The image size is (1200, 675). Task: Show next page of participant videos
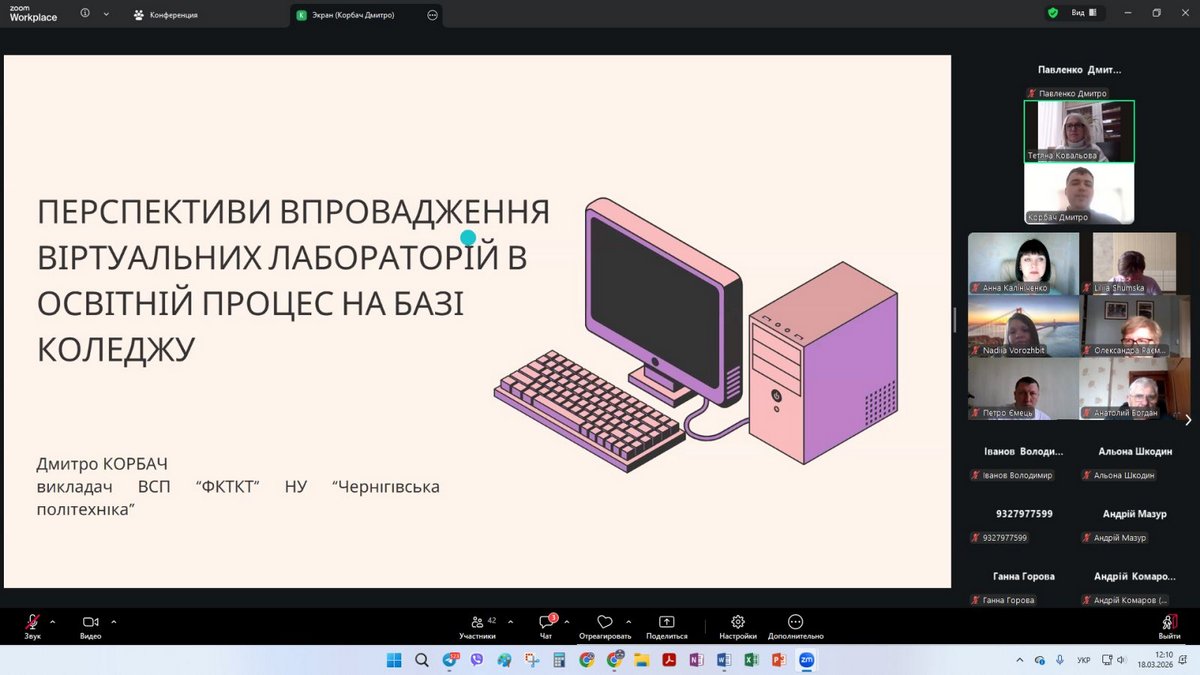pos(1188,420)
